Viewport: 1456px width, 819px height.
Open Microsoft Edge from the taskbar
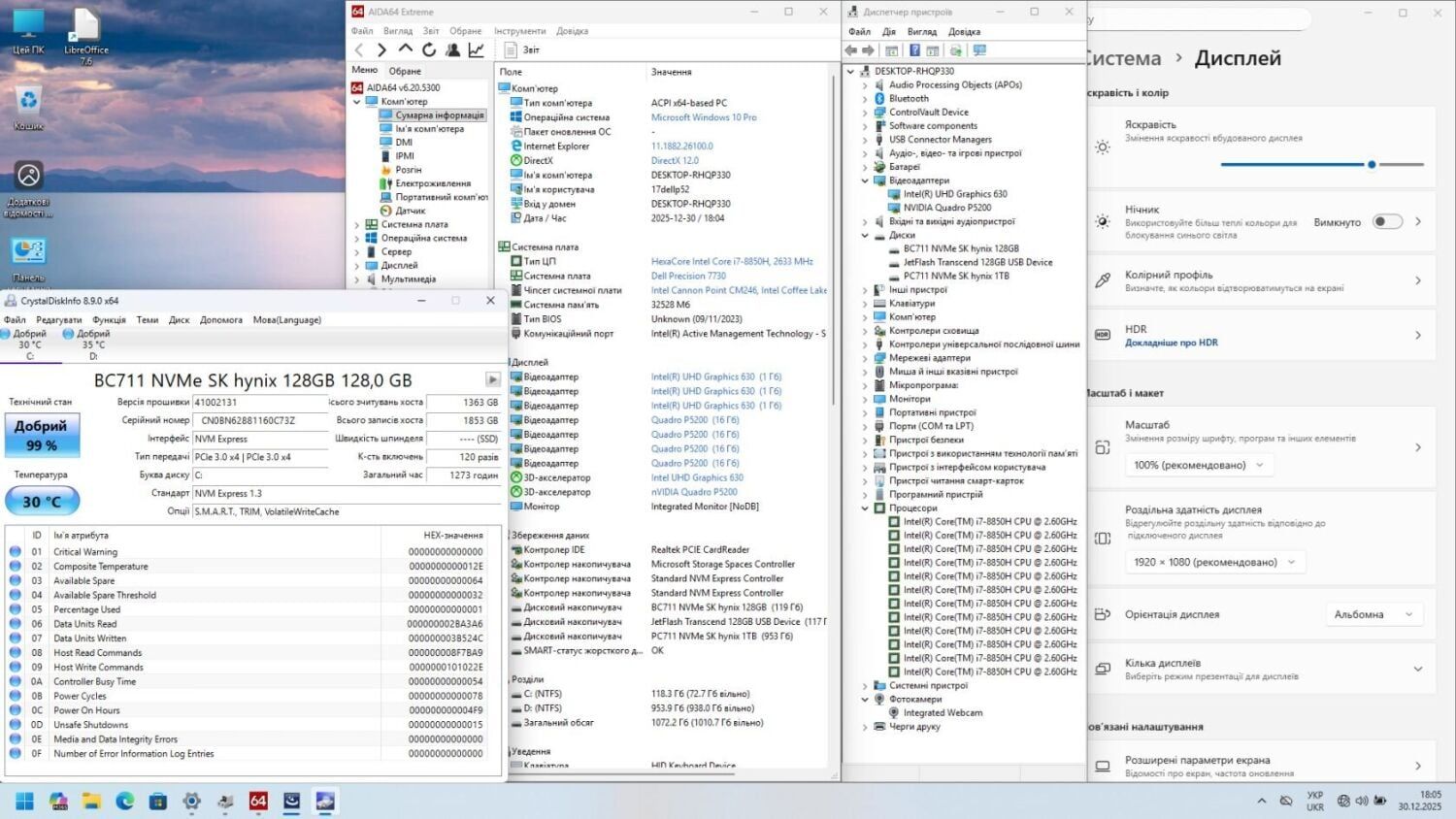125,801
